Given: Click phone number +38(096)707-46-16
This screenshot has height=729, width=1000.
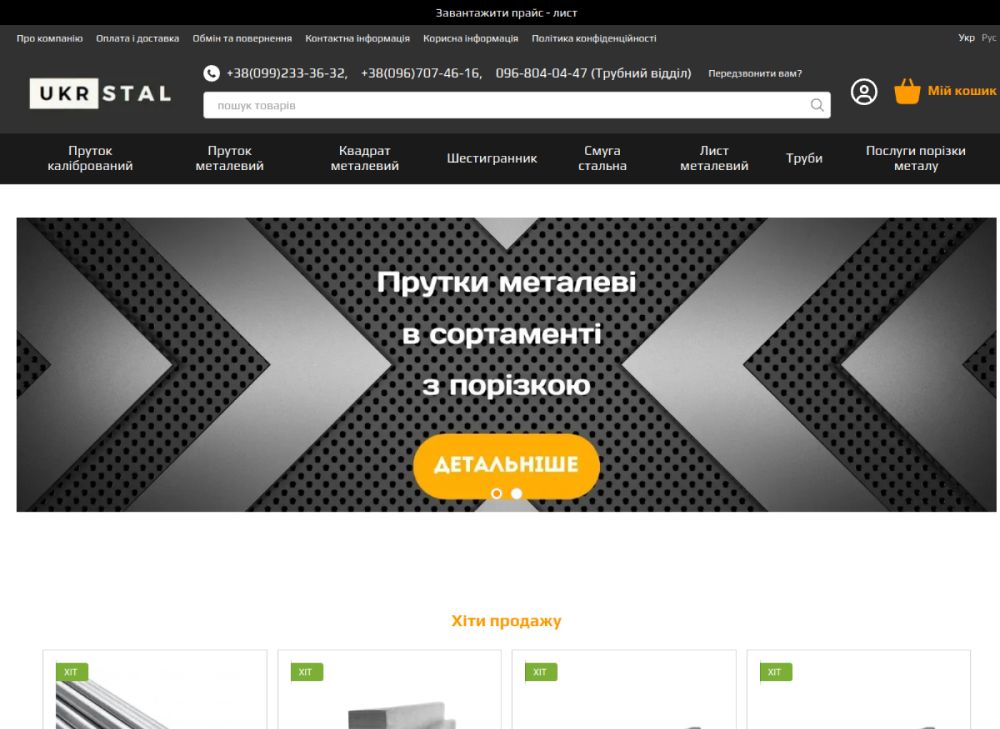Looking at the screenshot, I should point(422,73).
